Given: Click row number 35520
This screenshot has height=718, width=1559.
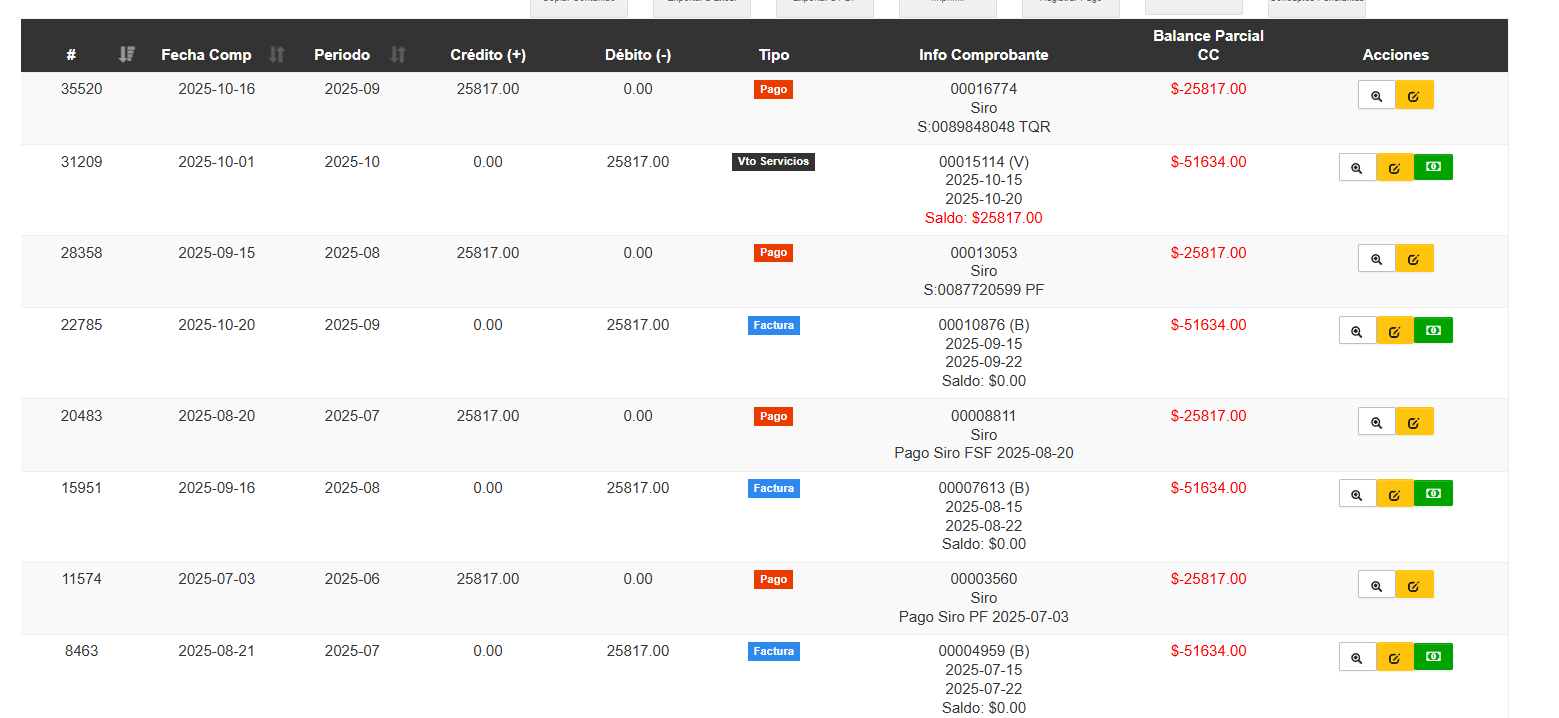Looking at the screenshot, I should coord(81,89).
